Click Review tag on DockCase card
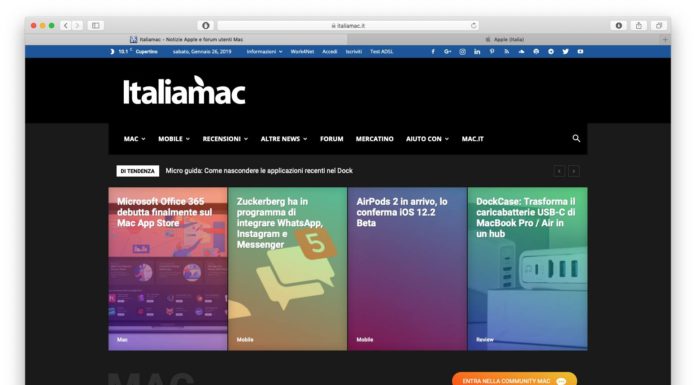 (485, 340)
